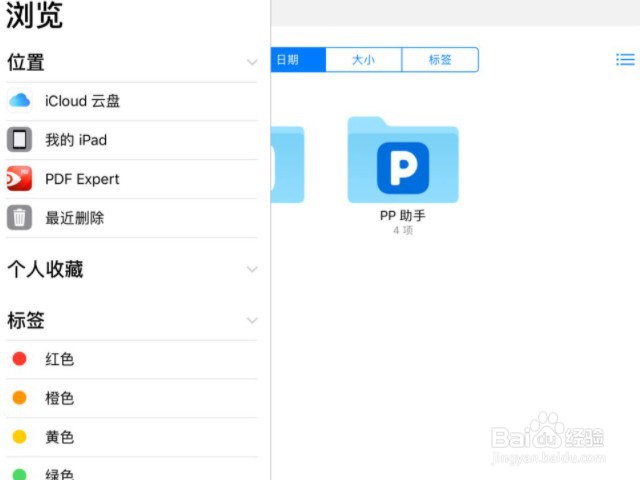Select the yellow tag dot
The image size is (640, 480).
19,436
